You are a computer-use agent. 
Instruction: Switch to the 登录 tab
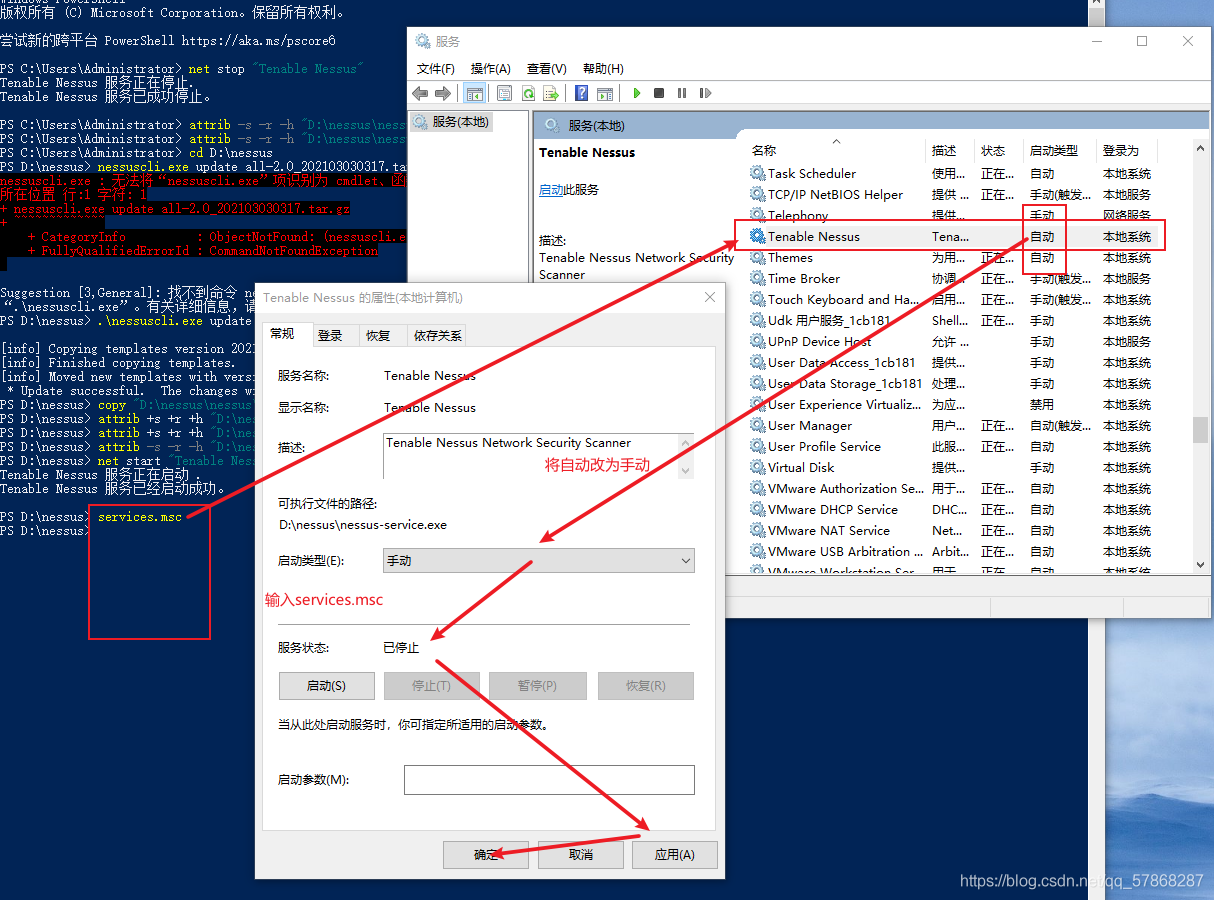(x=330, y=336)
